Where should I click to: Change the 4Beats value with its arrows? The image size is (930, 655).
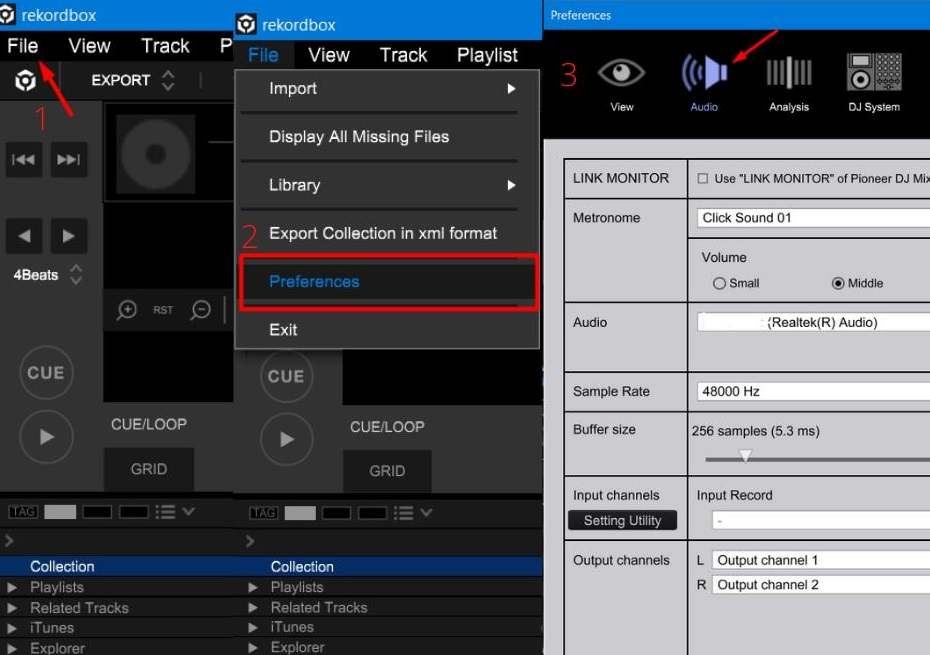point(76,275)
